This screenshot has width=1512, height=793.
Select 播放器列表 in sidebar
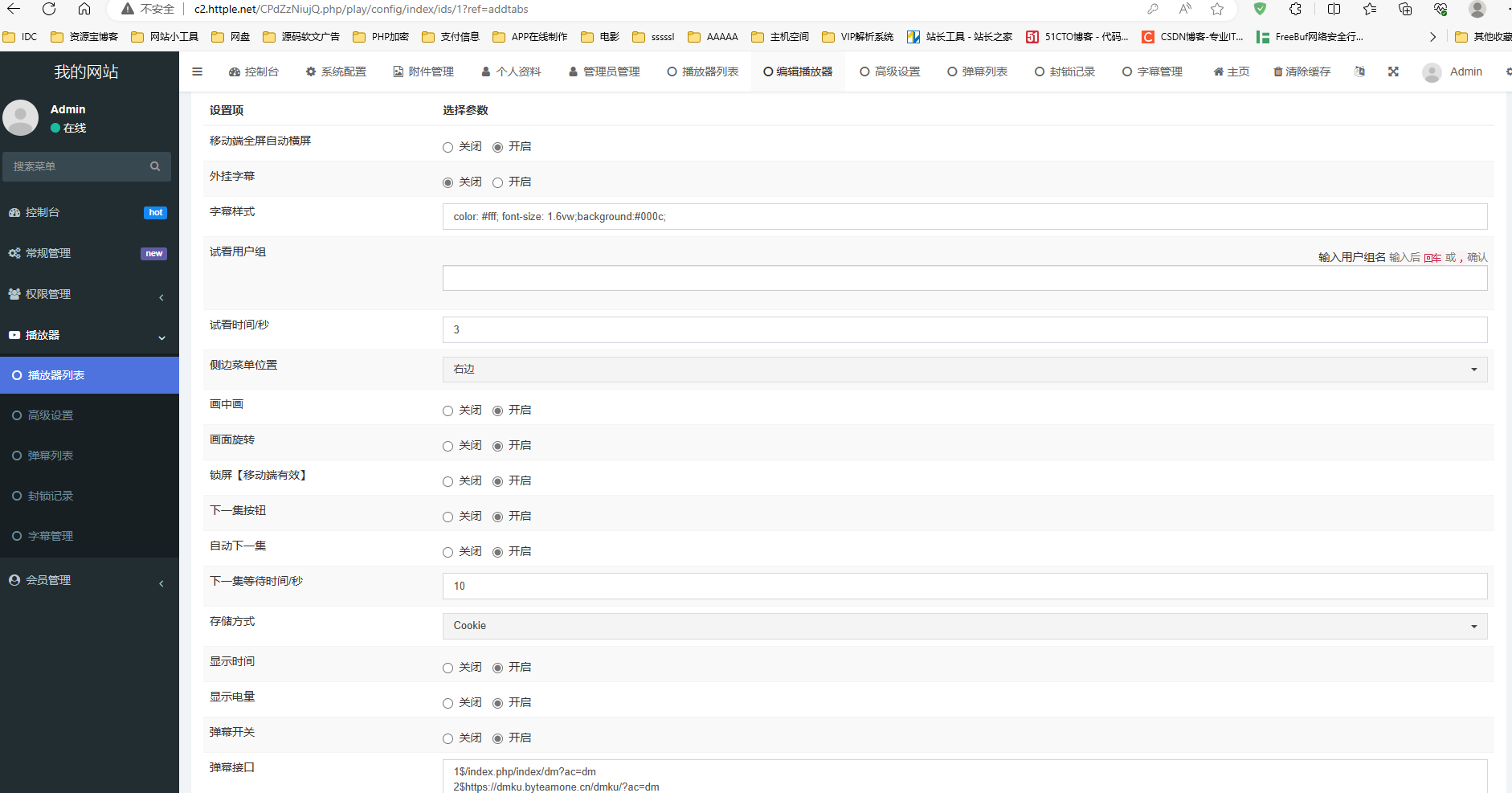pos(89,375)
